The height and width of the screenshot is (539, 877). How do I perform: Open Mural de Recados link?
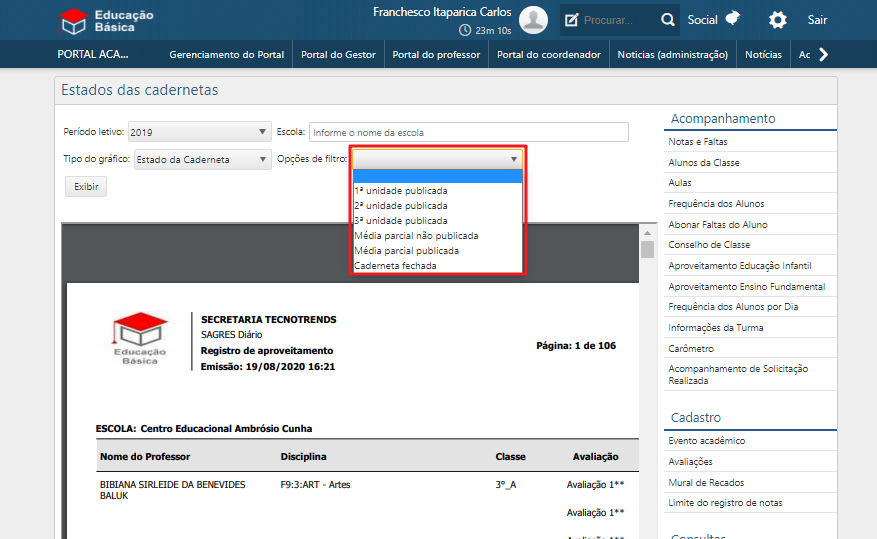(706, 483)
